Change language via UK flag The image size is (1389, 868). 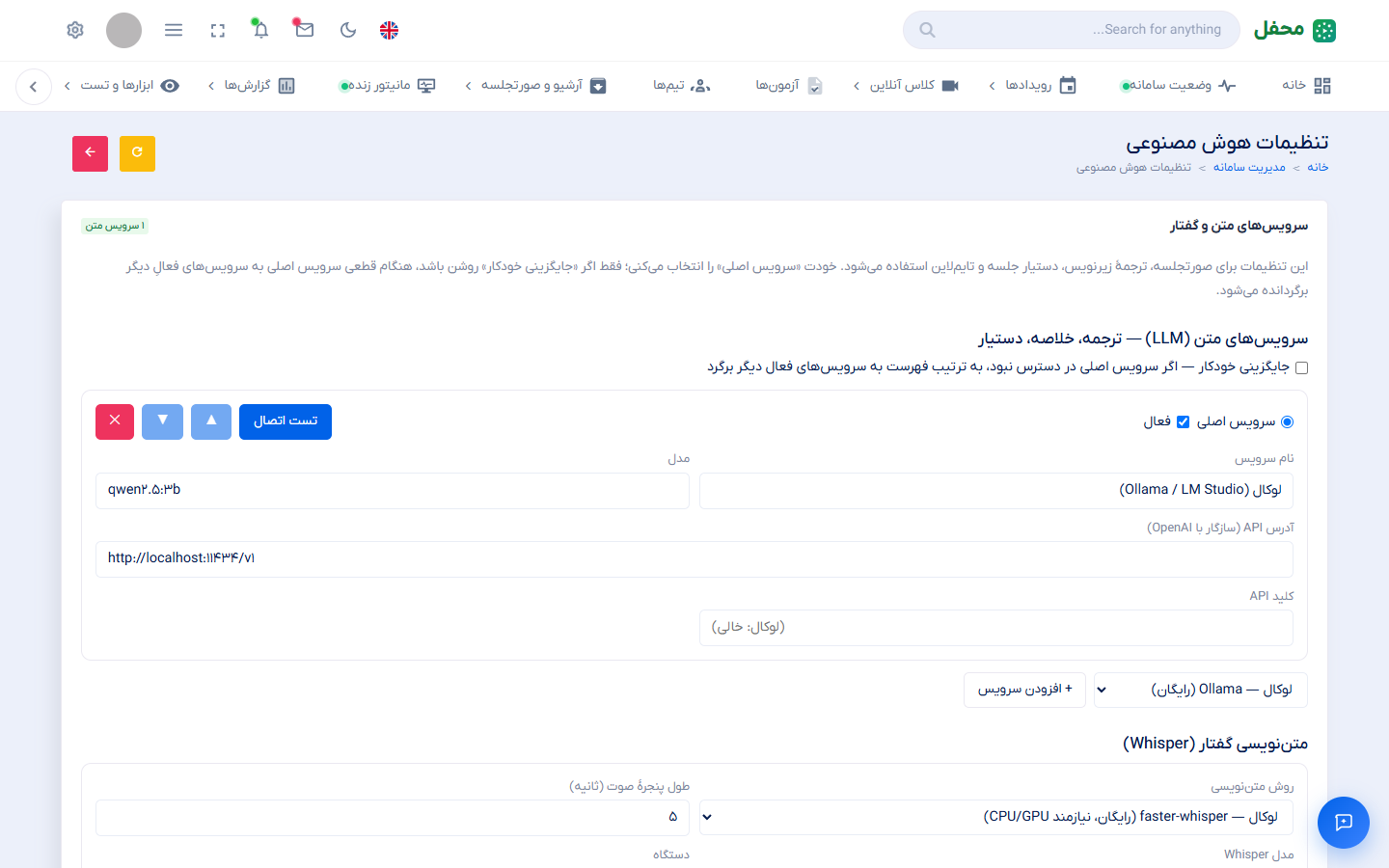[389, 30]
